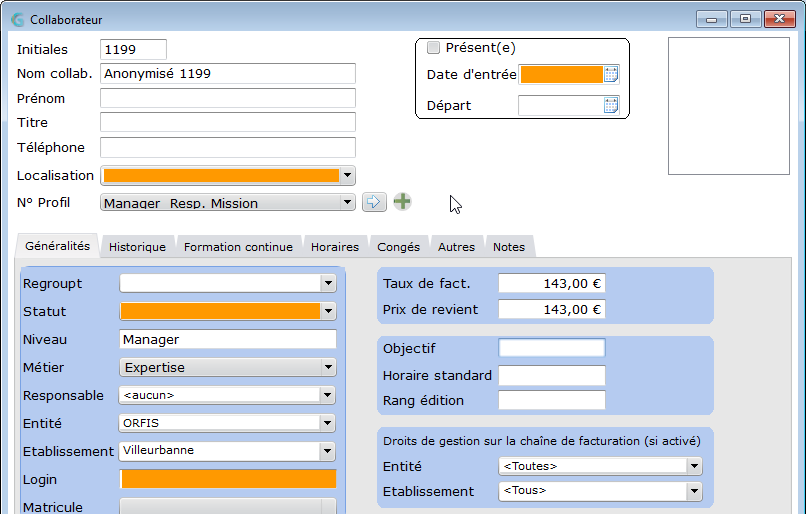806x514 pixels.
Task: Add a new profile with green plus
Action: [402, 201]
